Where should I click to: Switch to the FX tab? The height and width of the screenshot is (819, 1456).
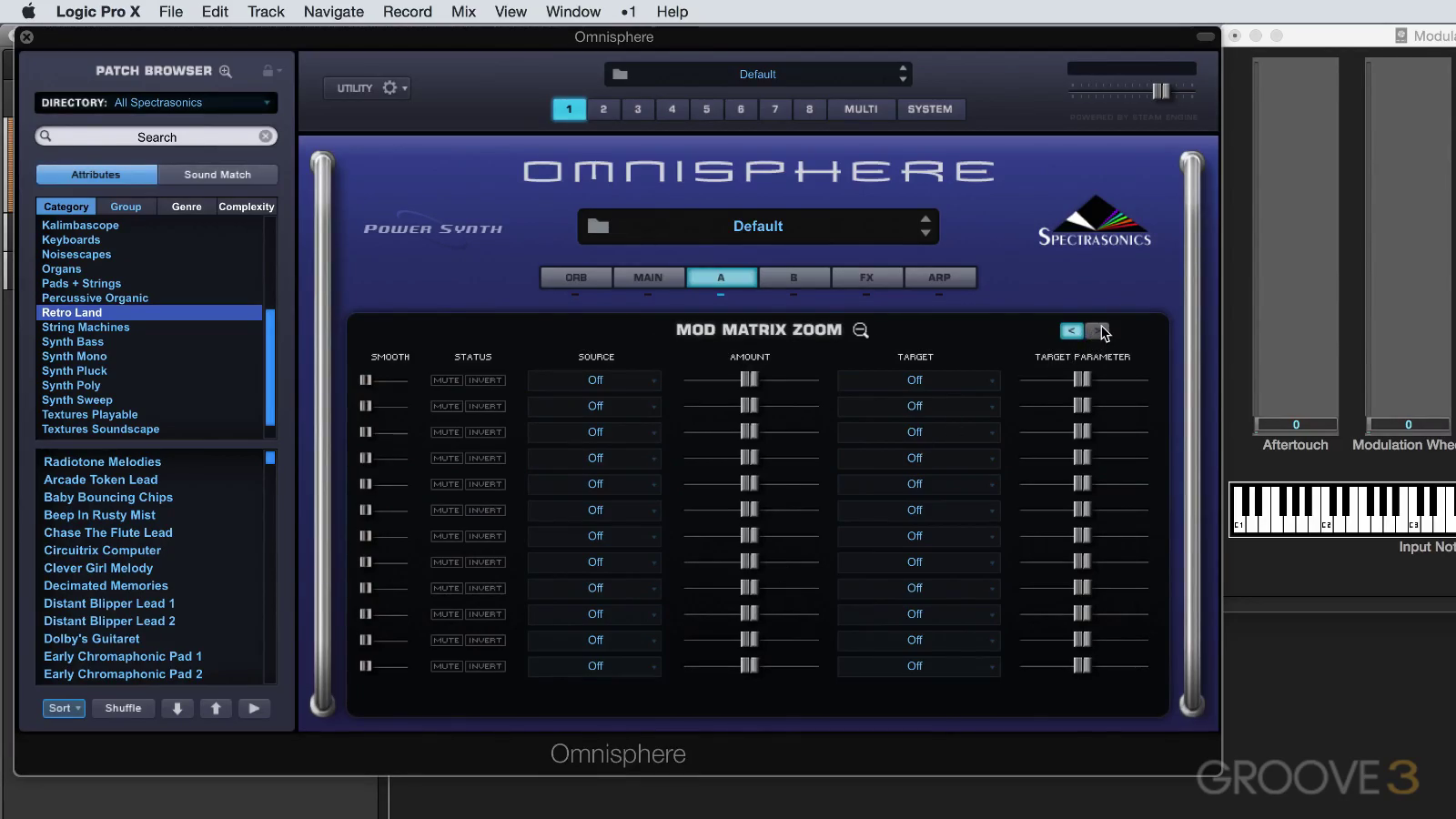coord(866,278)
